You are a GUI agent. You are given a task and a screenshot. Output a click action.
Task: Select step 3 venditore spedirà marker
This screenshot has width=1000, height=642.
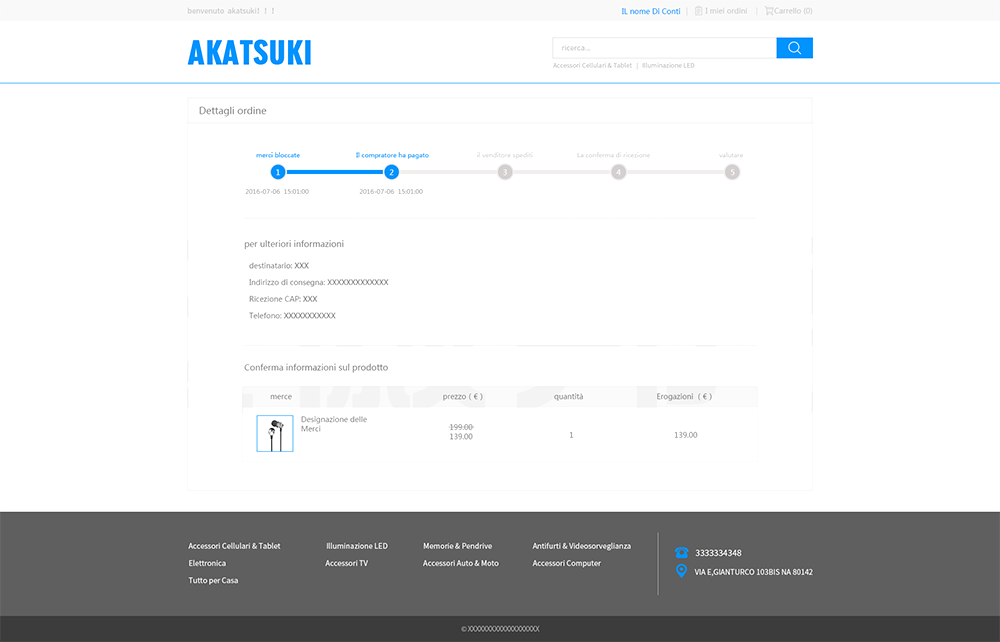pos(505,172)
